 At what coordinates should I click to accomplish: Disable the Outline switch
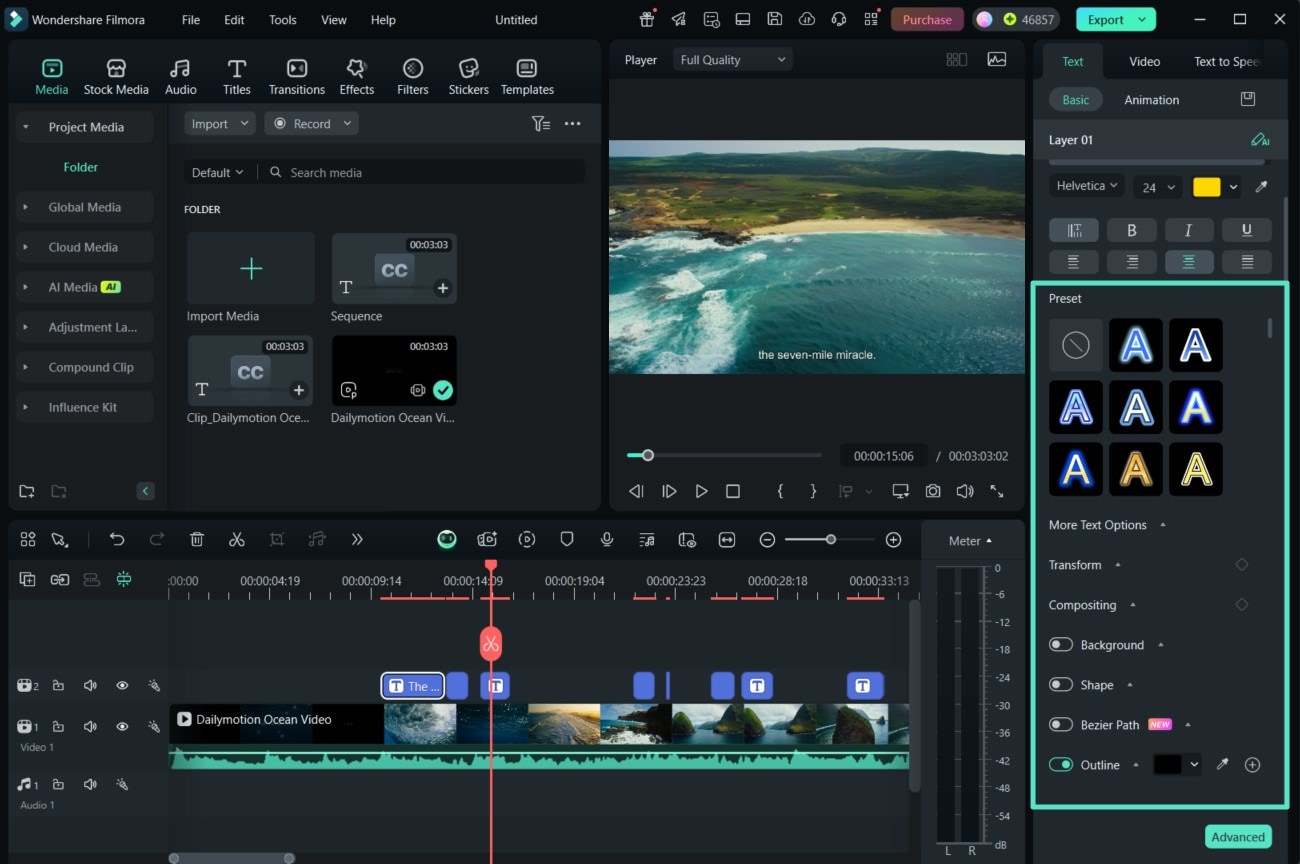pos(1060,765)
